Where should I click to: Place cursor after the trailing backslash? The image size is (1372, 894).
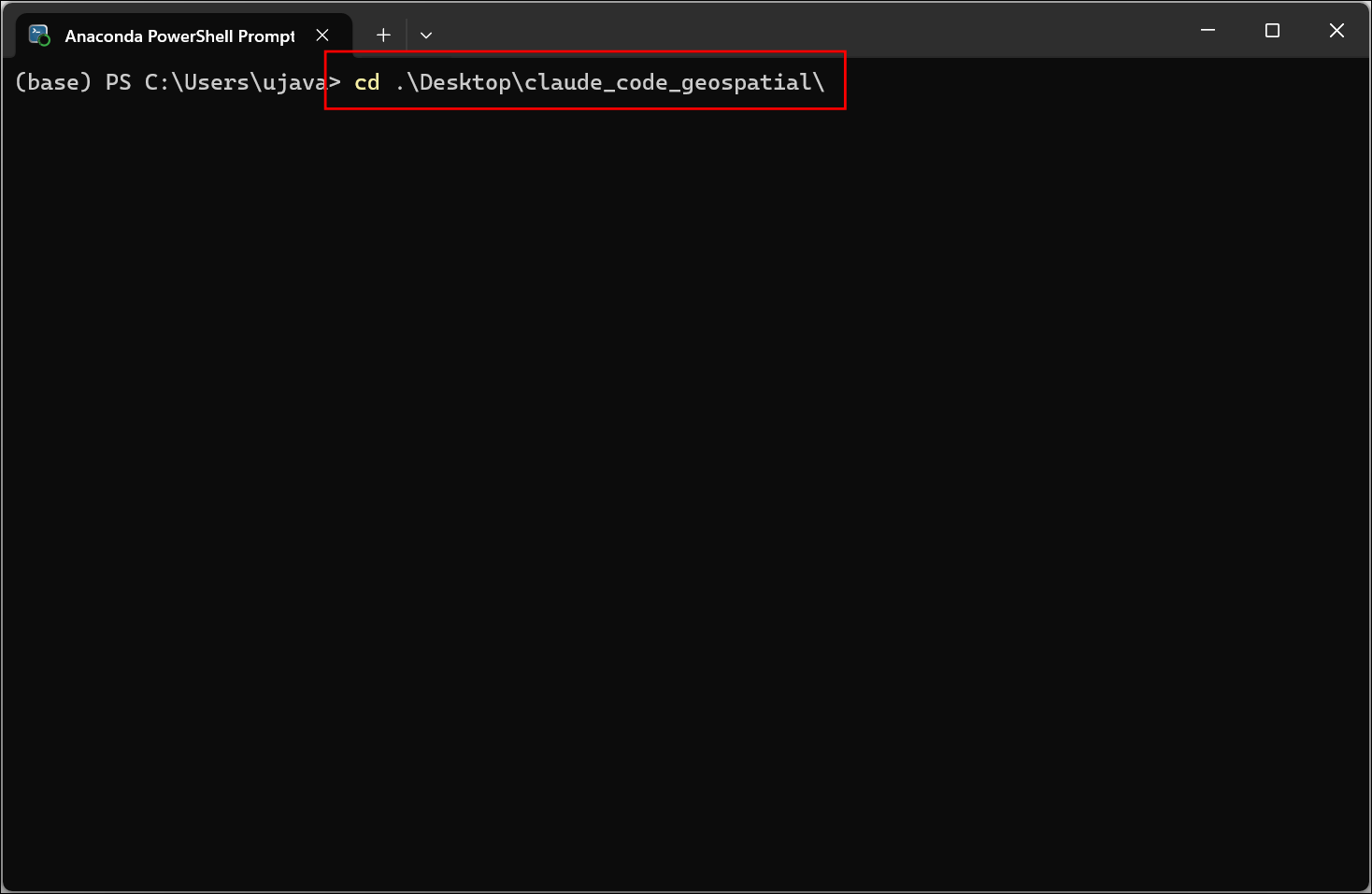point(827,82)
